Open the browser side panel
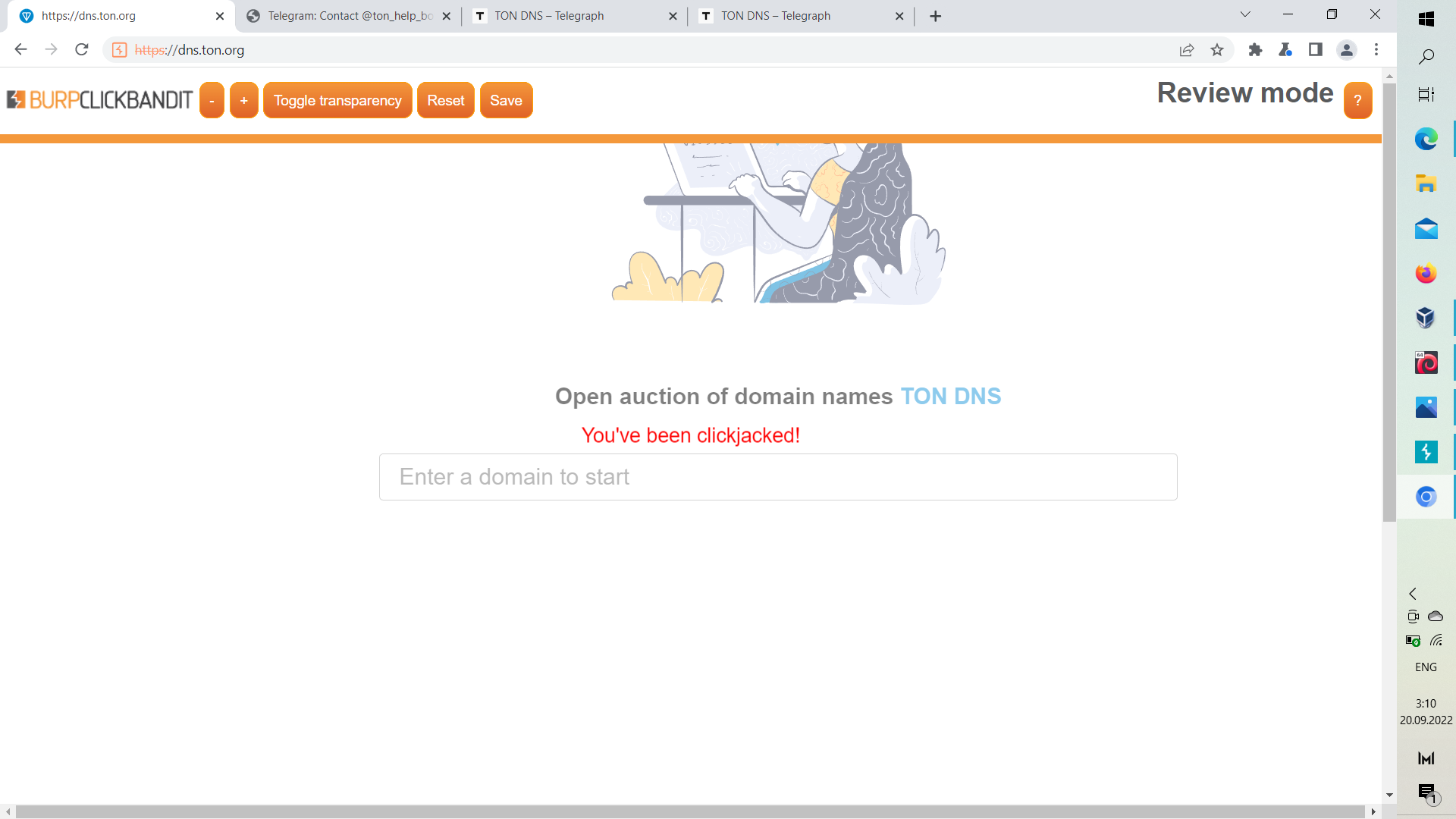This screenshot has height=819, width=1456. [x=1316, y=50]
